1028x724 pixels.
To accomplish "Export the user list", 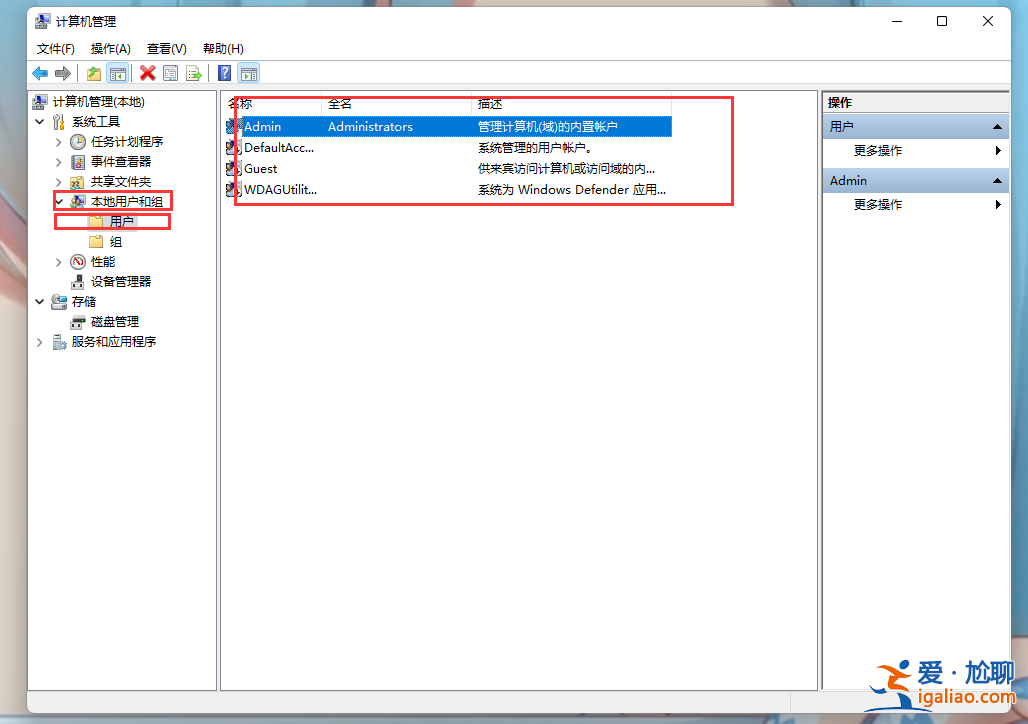I will (192, 72).
